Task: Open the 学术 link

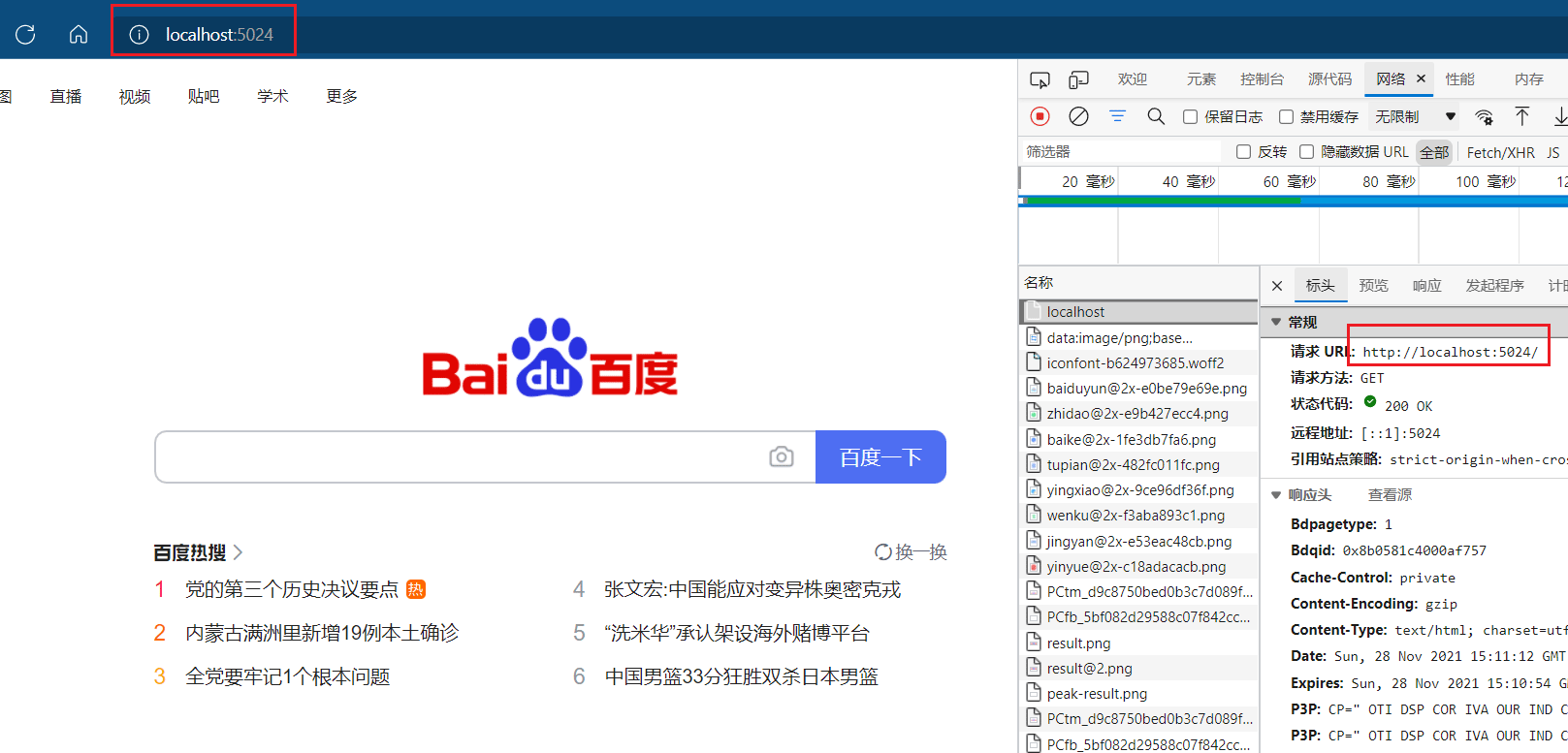Action: coord(272,96)
